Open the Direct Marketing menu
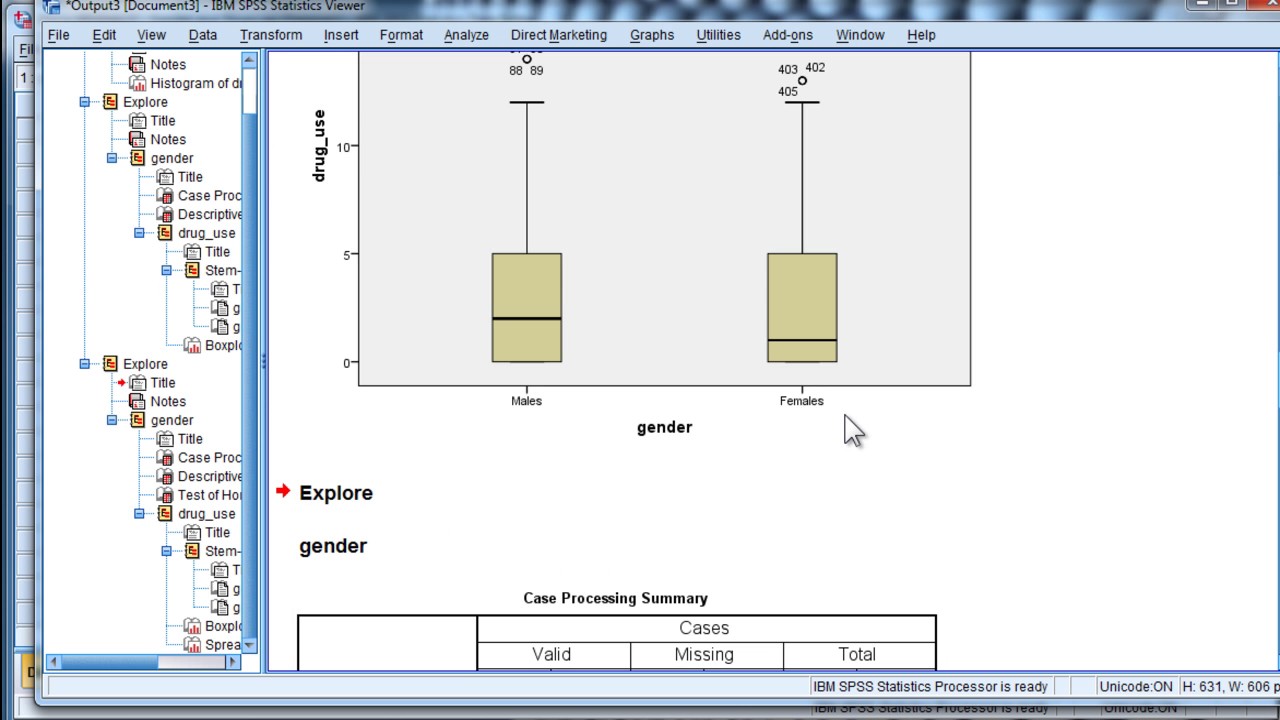Screen dimensions: 1280x720 [x=558, y=35]
